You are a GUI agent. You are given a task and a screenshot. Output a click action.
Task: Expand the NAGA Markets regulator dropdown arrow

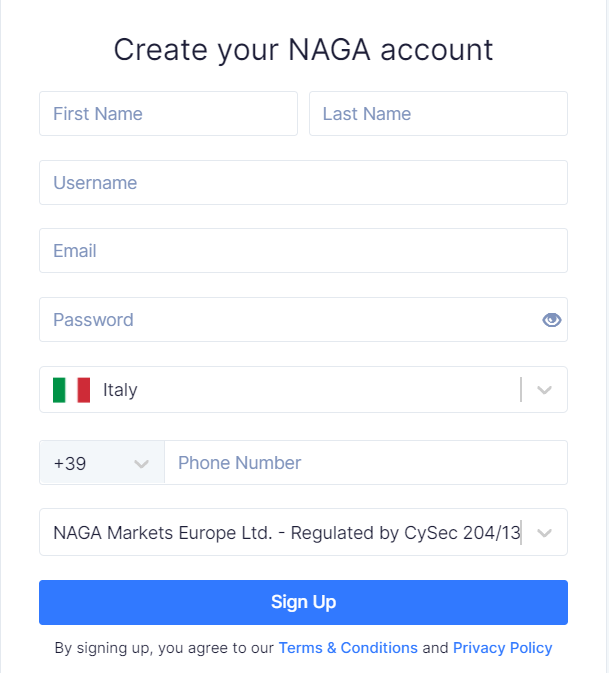click(x=544, y=533)
